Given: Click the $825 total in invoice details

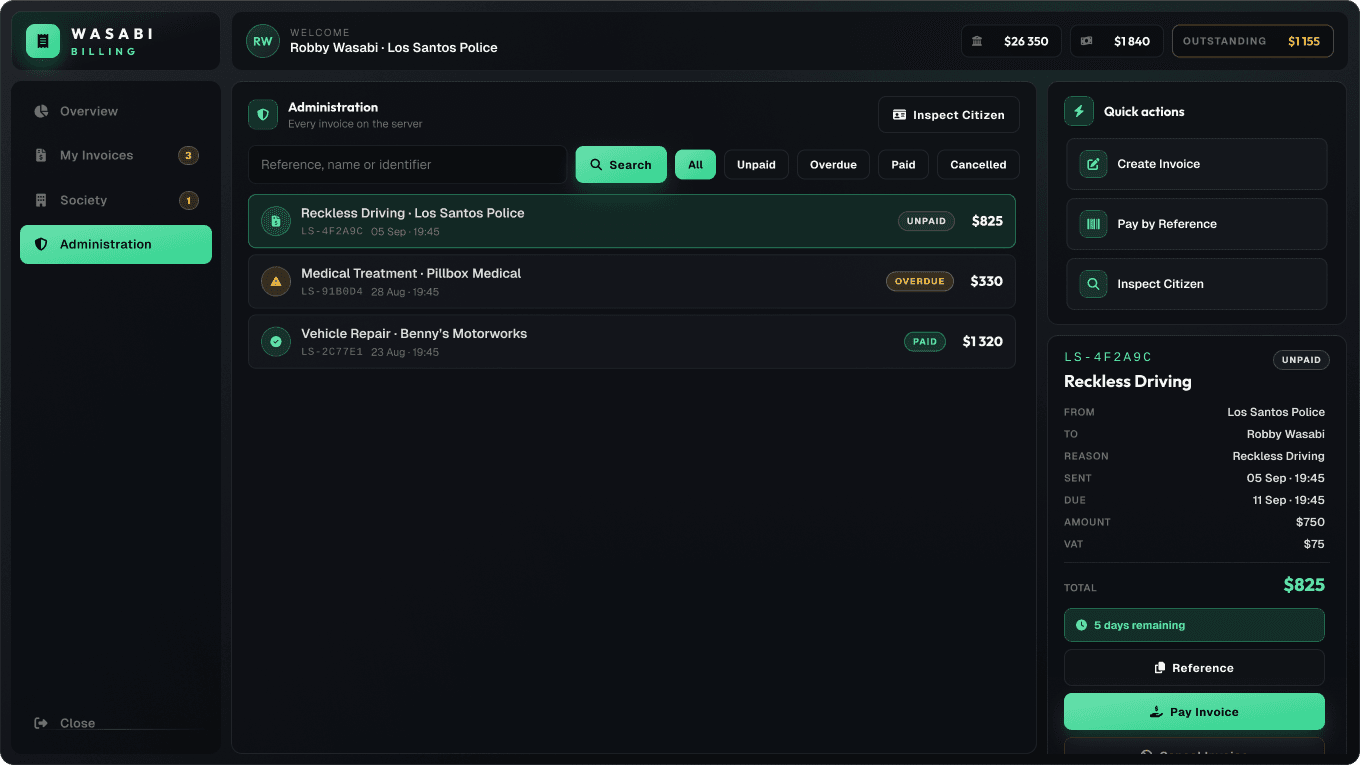Looking at the screenshot, I should pyautogui.click(x=1304, y=585).
